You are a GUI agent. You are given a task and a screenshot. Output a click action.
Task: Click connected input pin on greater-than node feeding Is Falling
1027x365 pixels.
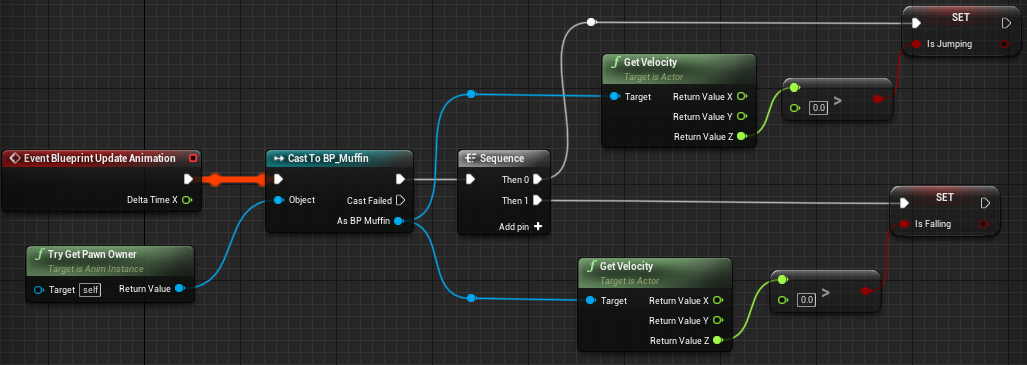[x=783, y=280]
